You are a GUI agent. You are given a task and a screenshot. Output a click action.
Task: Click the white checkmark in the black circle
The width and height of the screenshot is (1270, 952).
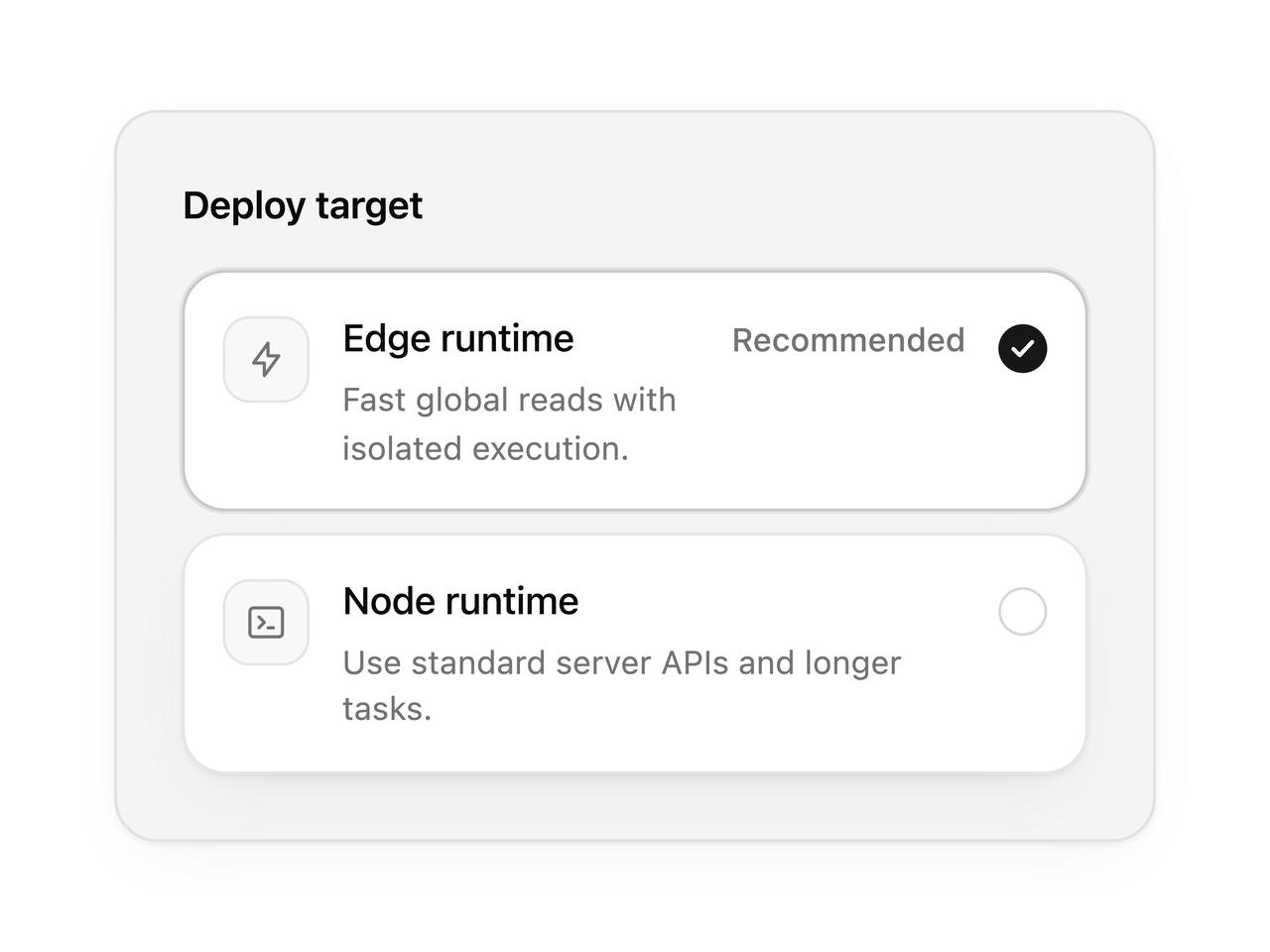[1023, 348]
